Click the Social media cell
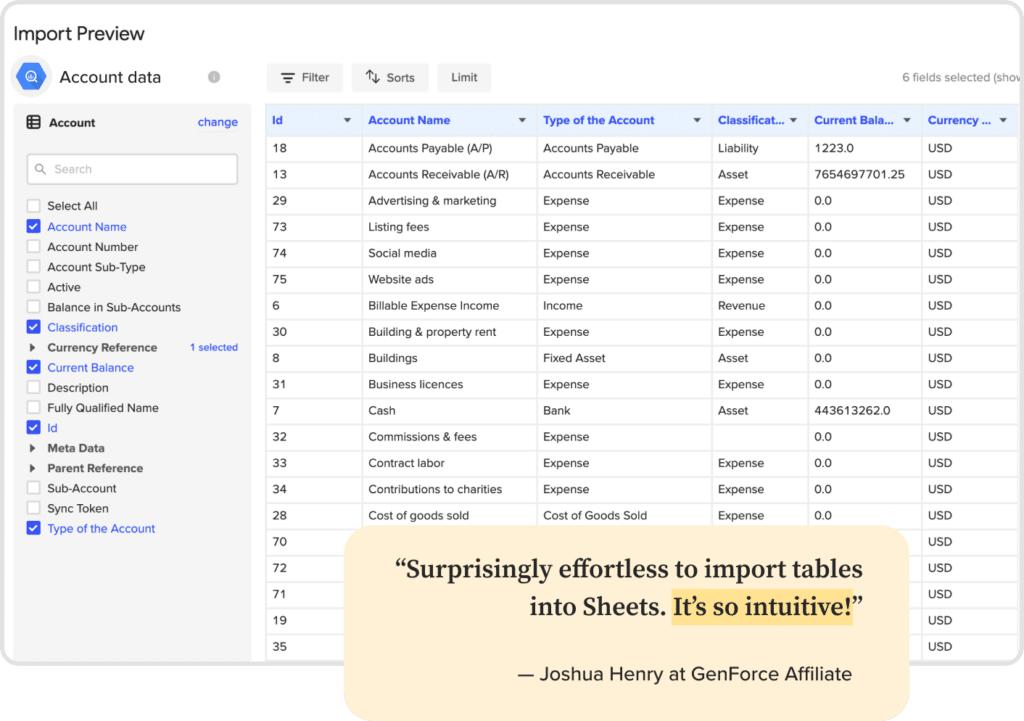Screen dimensions: 1024x721 (x=449, y=253)
